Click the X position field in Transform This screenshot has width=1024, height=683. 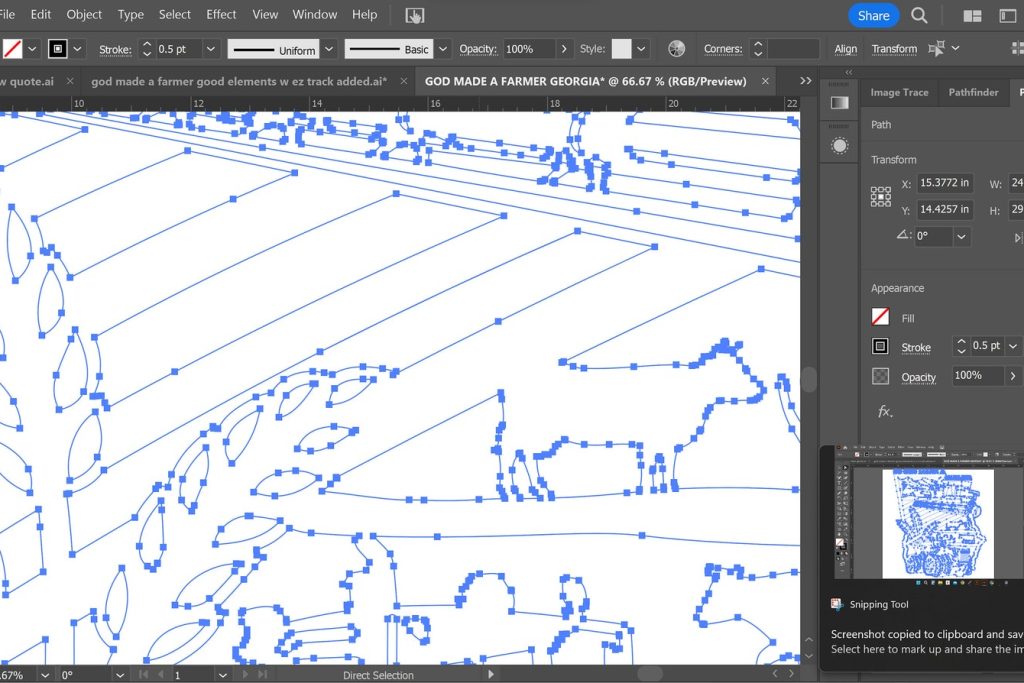click(x=944, y=183)
